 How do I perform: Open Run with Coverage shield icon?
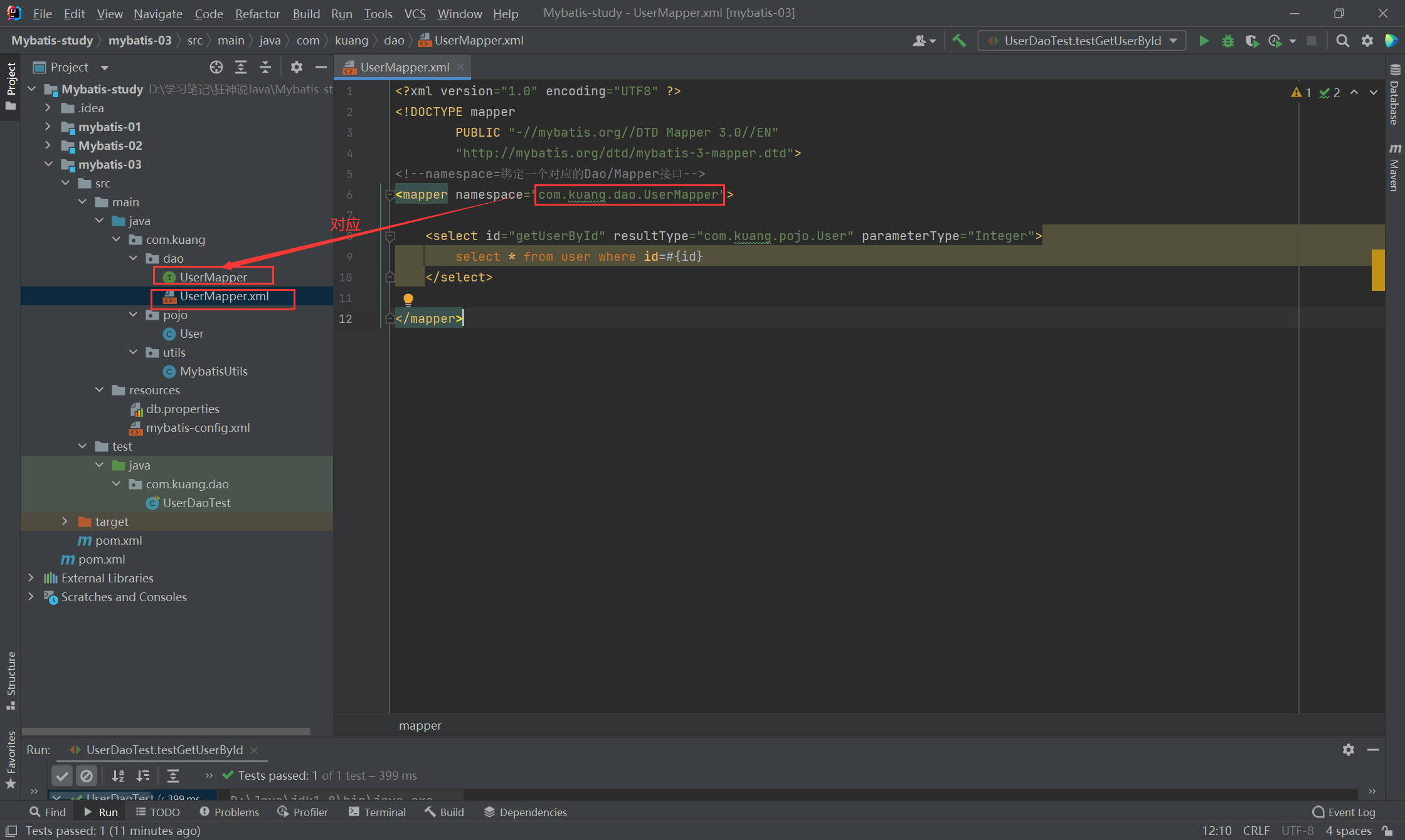(1251, 41)
